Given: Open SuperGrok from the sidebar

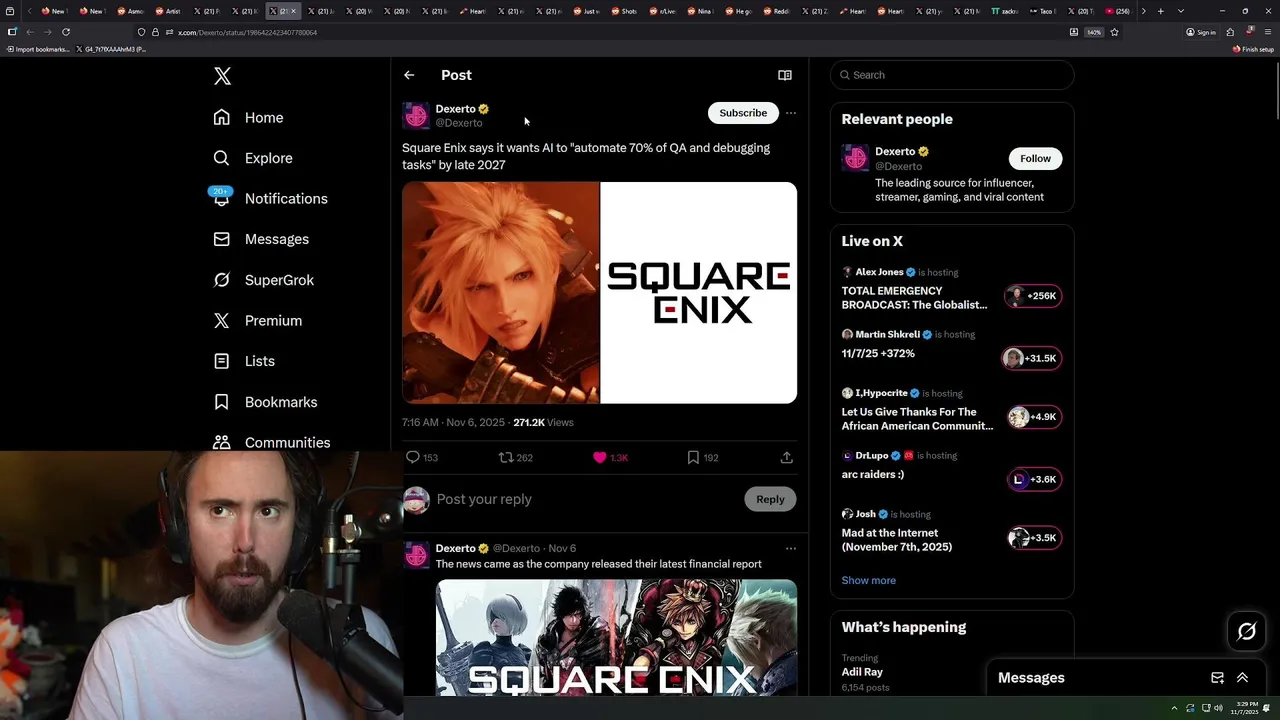Looking at the screenshot, I should [264, 280].
